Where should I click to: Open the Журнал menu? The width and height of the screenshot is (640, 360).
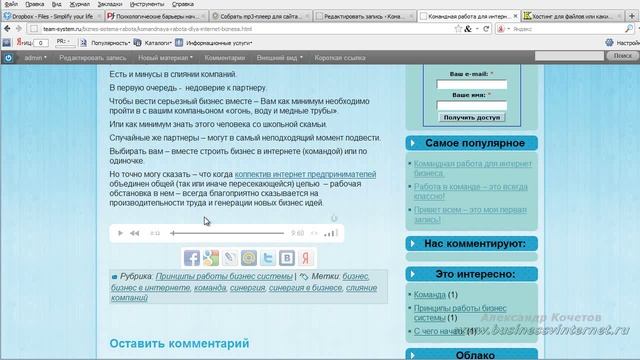(x=80, y=4)
